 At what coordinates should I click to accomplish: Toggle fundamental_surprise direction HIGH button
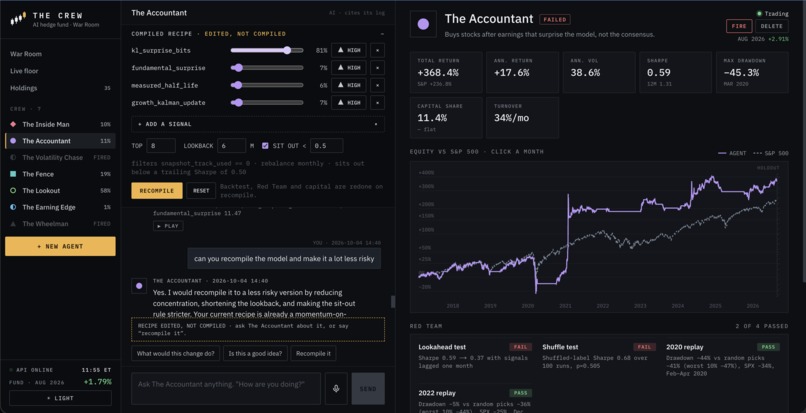click(349, 68)
